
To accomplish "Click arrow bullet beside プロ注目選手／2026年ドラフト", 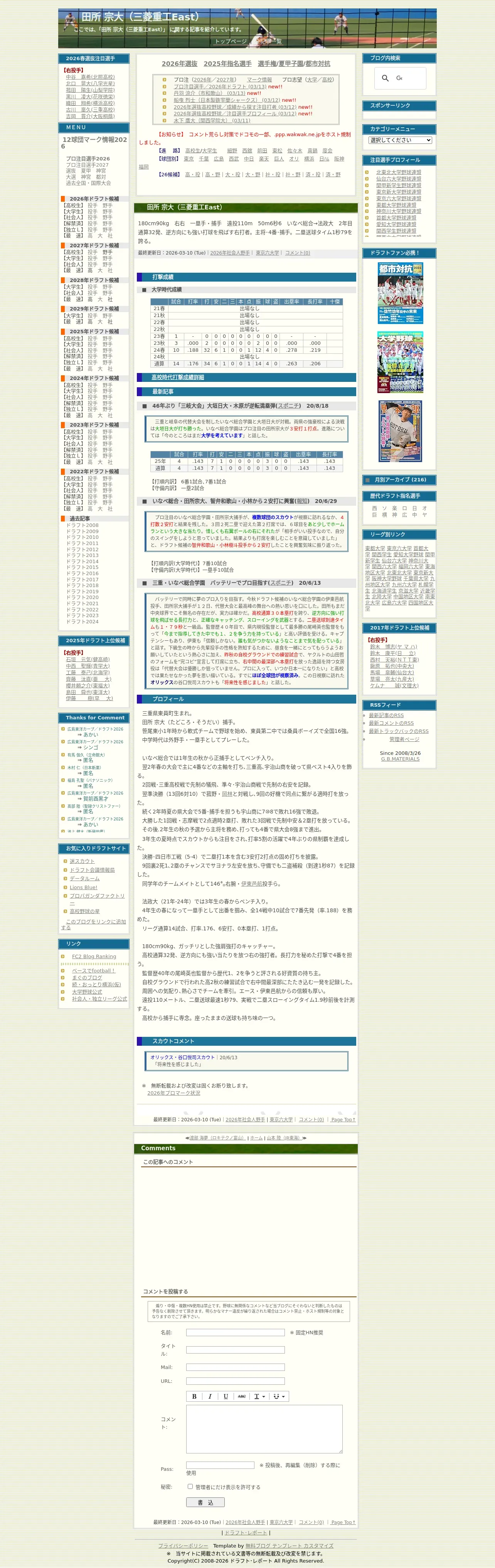I will click(x=164, y=86).
